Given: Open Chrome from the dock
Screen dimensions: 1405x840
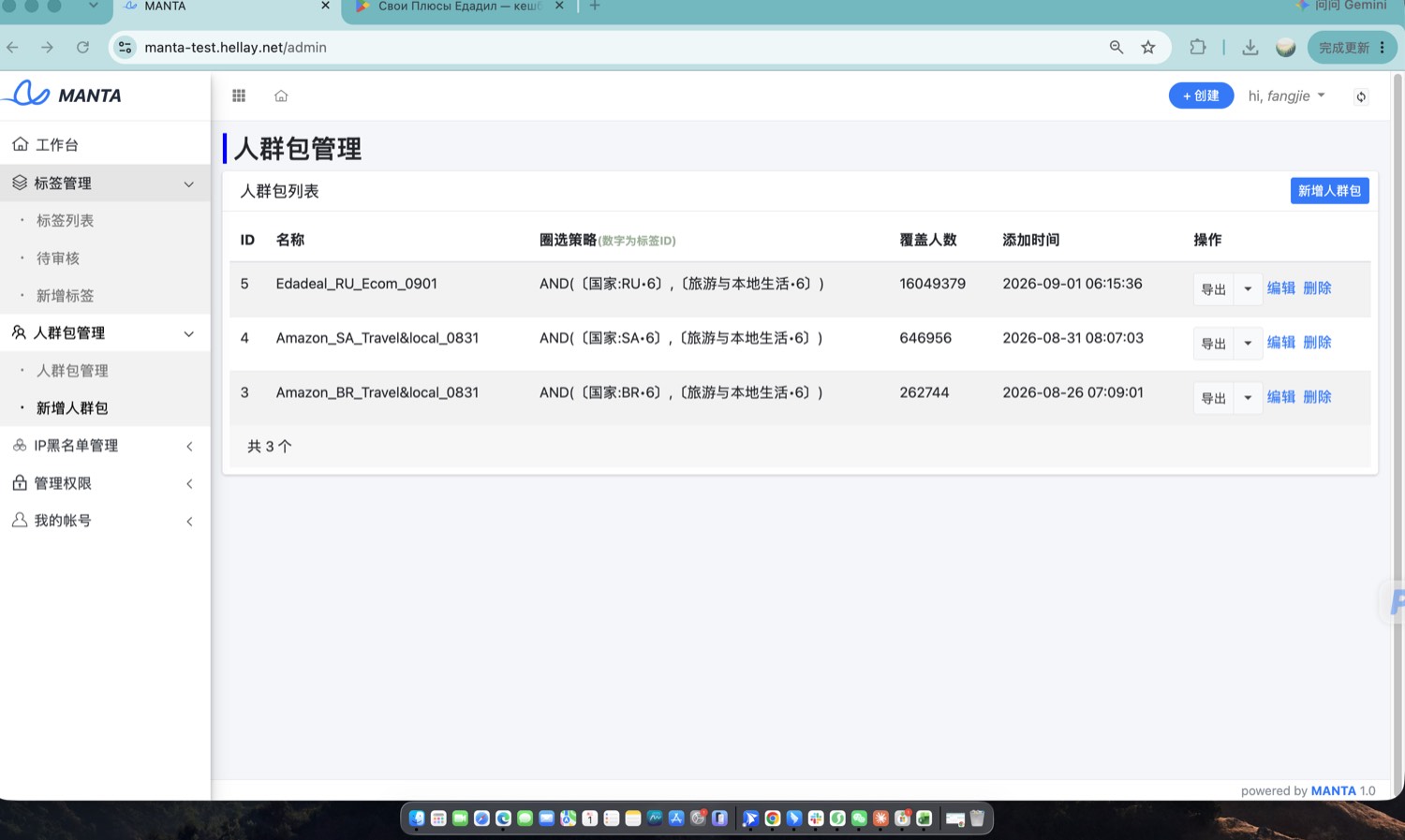Looking at the screenshot, I should 773,818.
